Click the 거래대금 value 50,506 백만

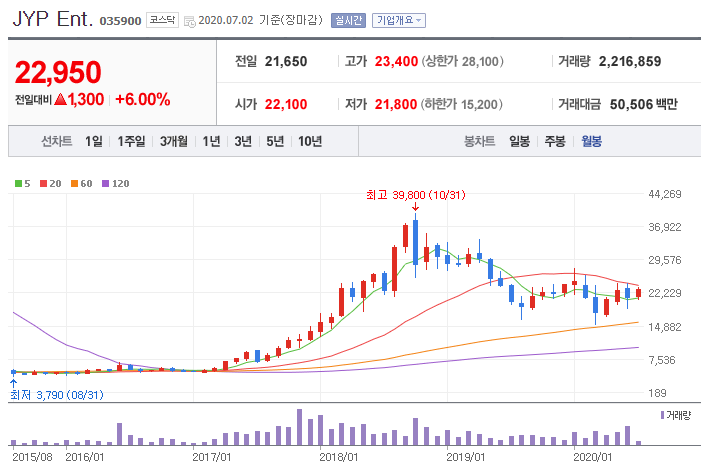[x=643, y=104]
